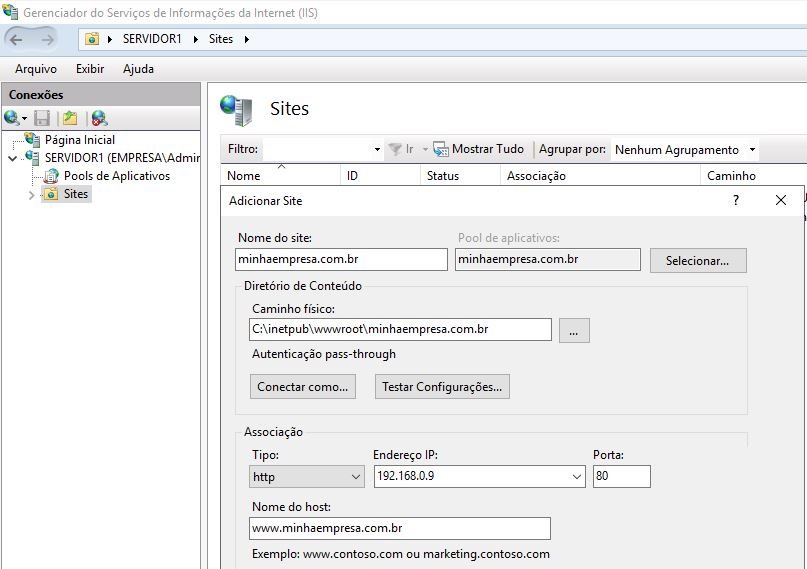Image resolution: width=807 pixels, height=569 pixels.
Task: Open the Arquivo menu
Action: coord(36,69)
